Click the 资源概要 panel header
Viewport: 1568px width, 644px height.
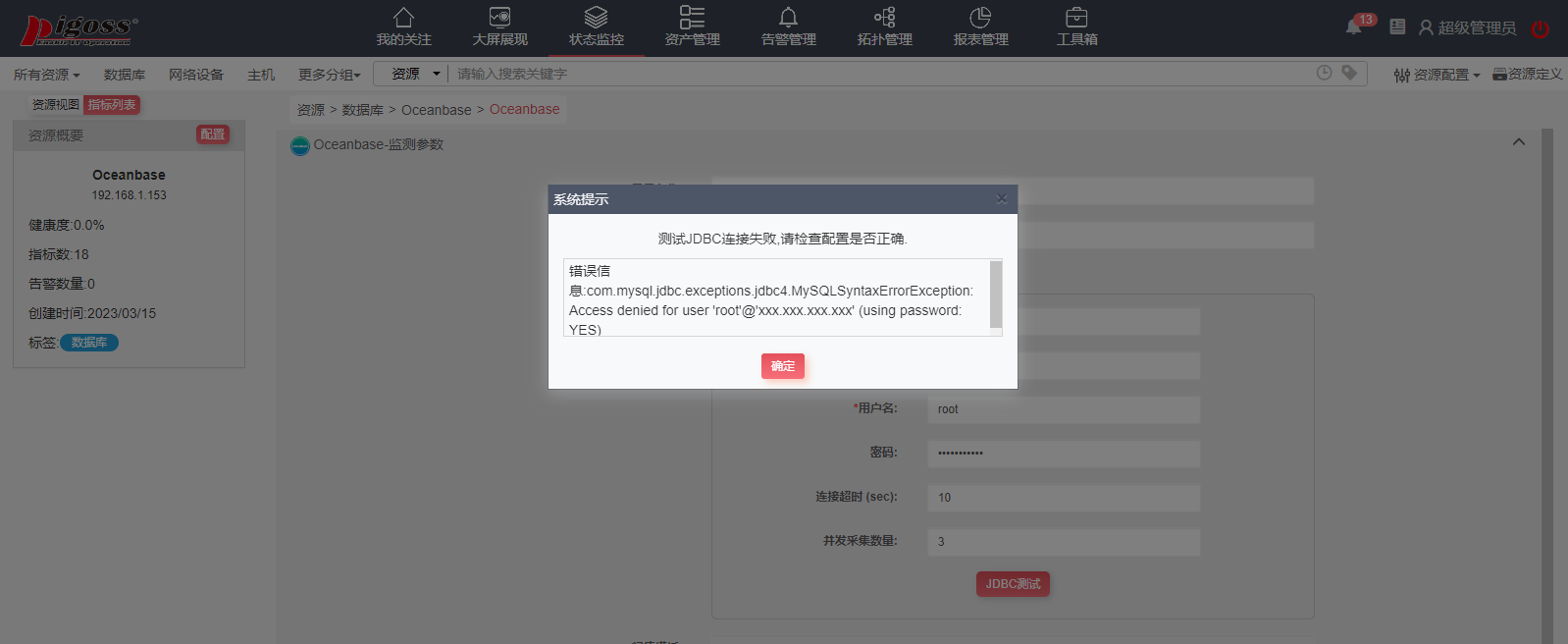coord(129,135)
